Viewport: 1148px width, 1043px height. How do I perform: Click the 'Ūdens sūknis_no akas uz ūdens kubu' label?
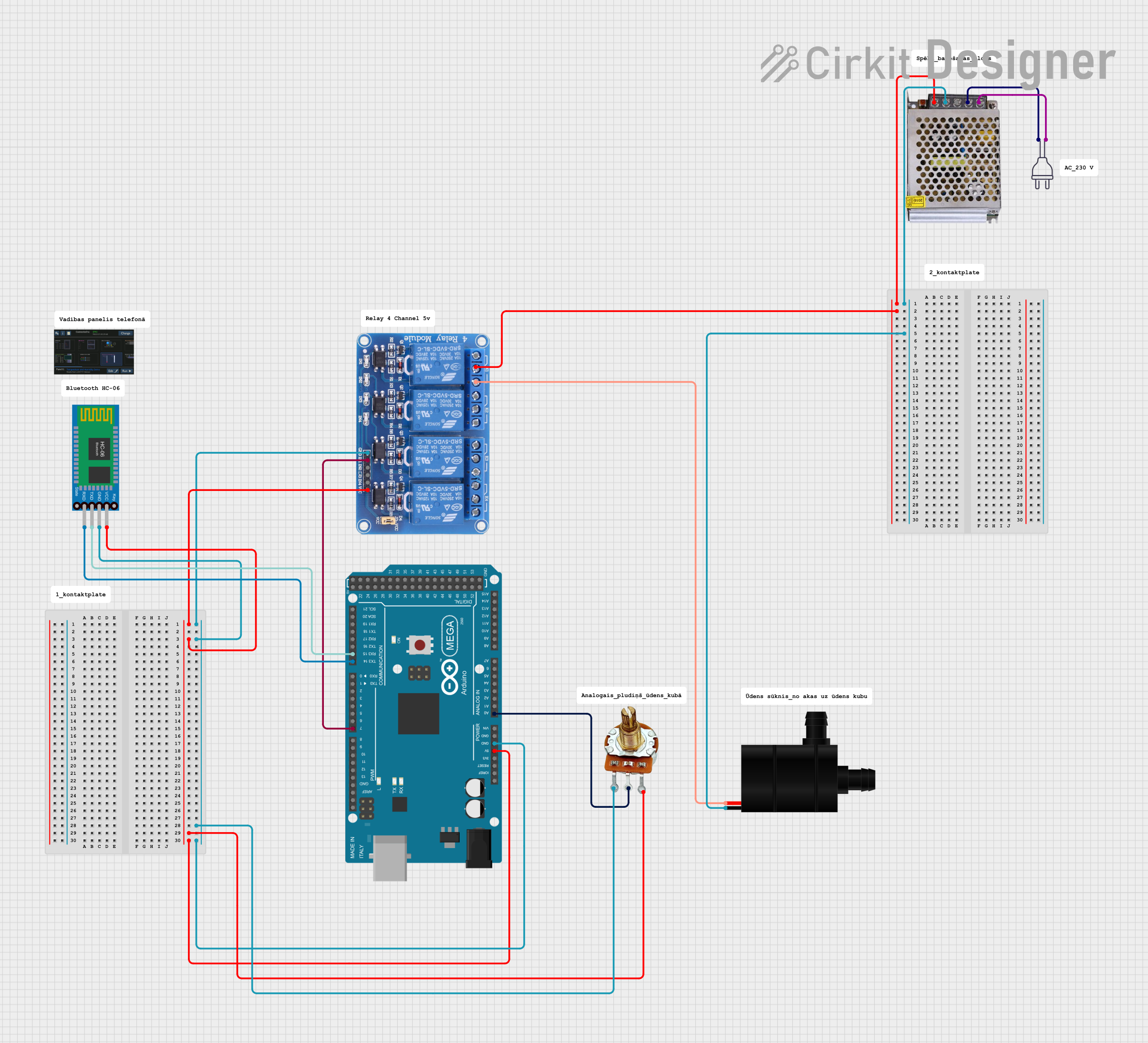pos(806,696)
